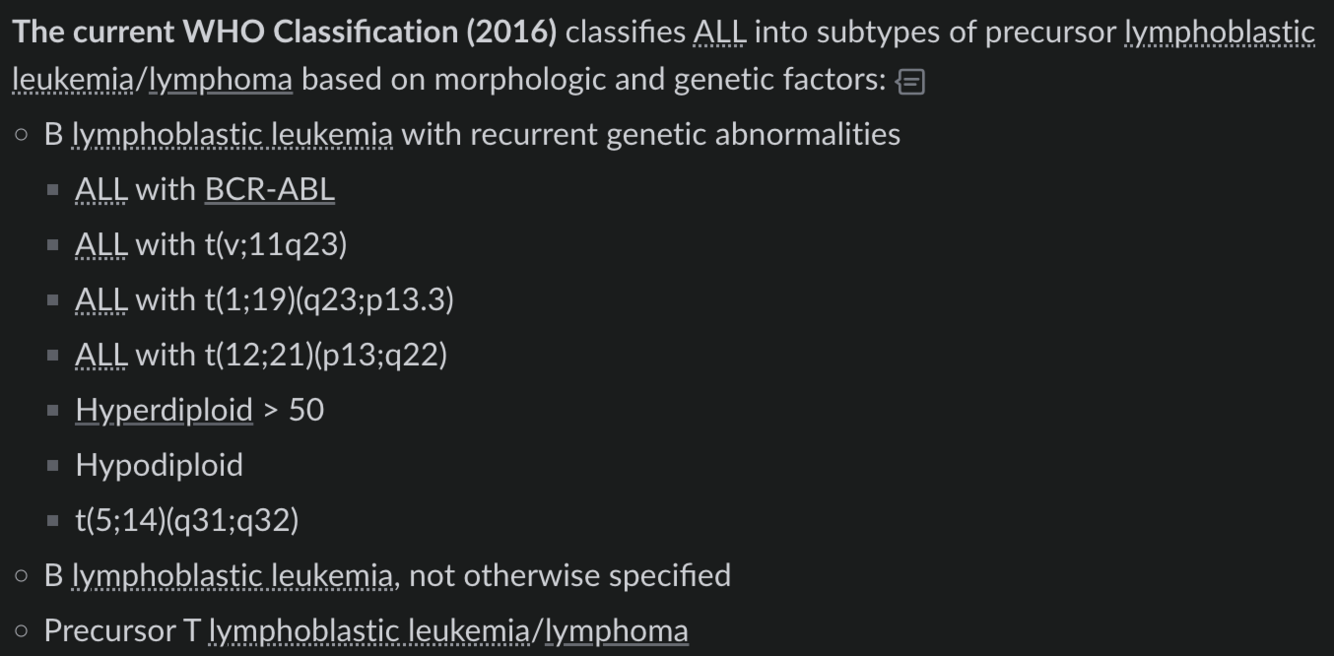This screenshot has height=656, width=1334.
Task: Open 'lymphoblastic' link ending the first line
Action: tap(1219, 32)
